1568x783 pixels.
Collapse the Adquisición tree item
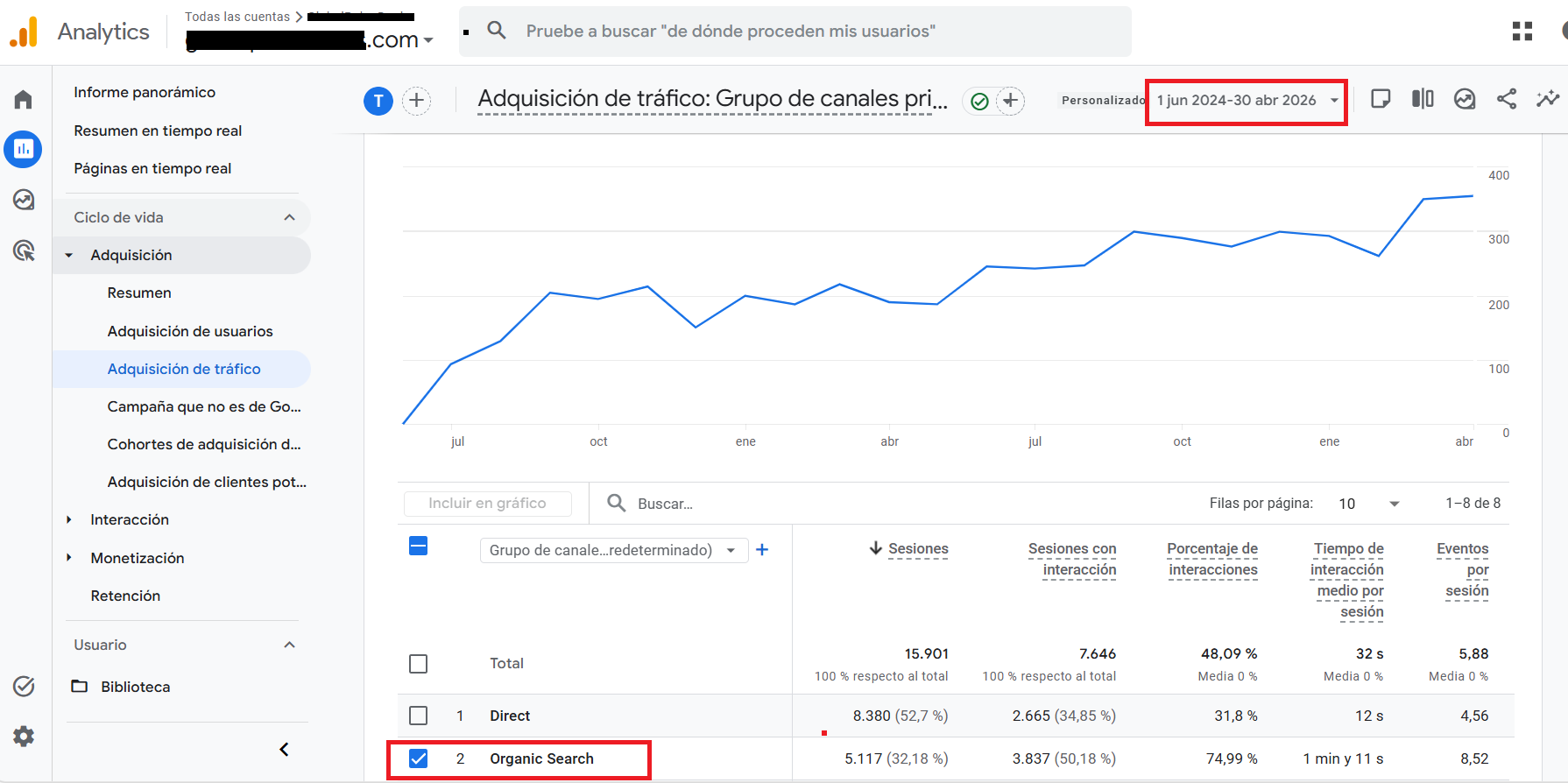69,256
